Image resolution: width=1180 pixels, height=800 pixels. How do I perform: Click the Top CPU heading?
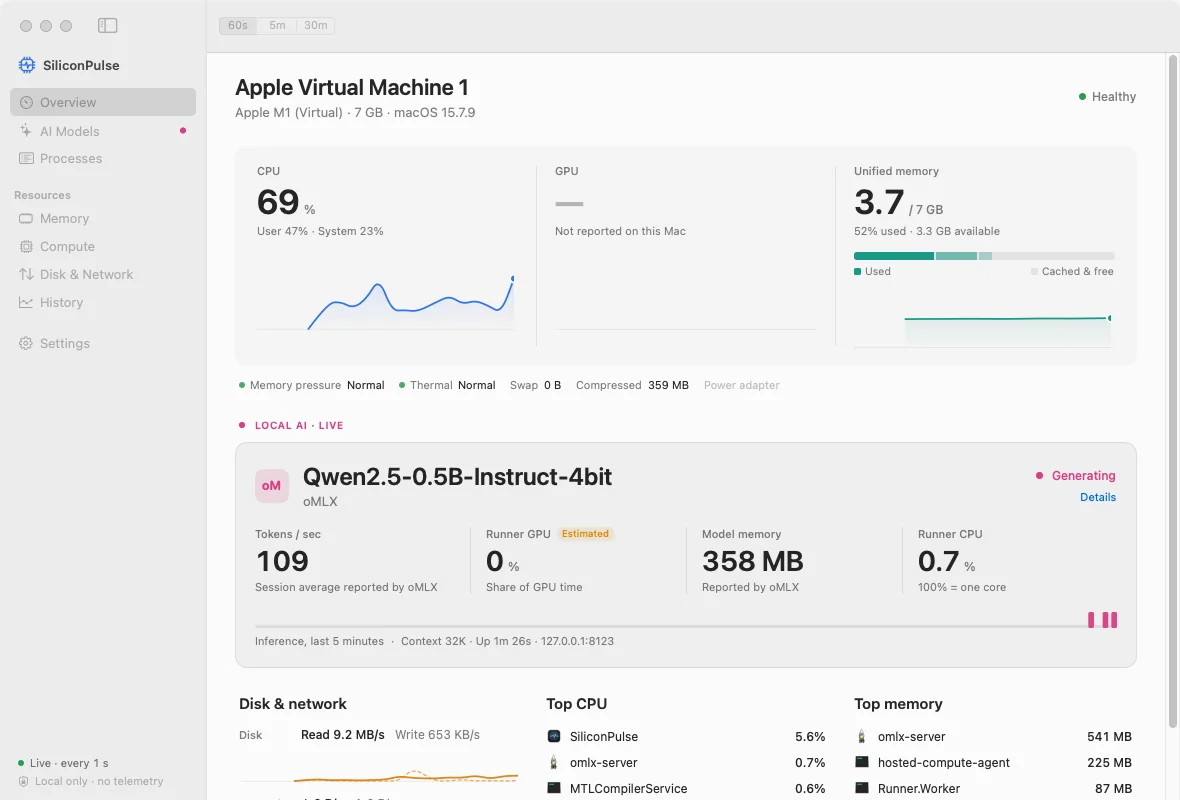tap(576, 704)
